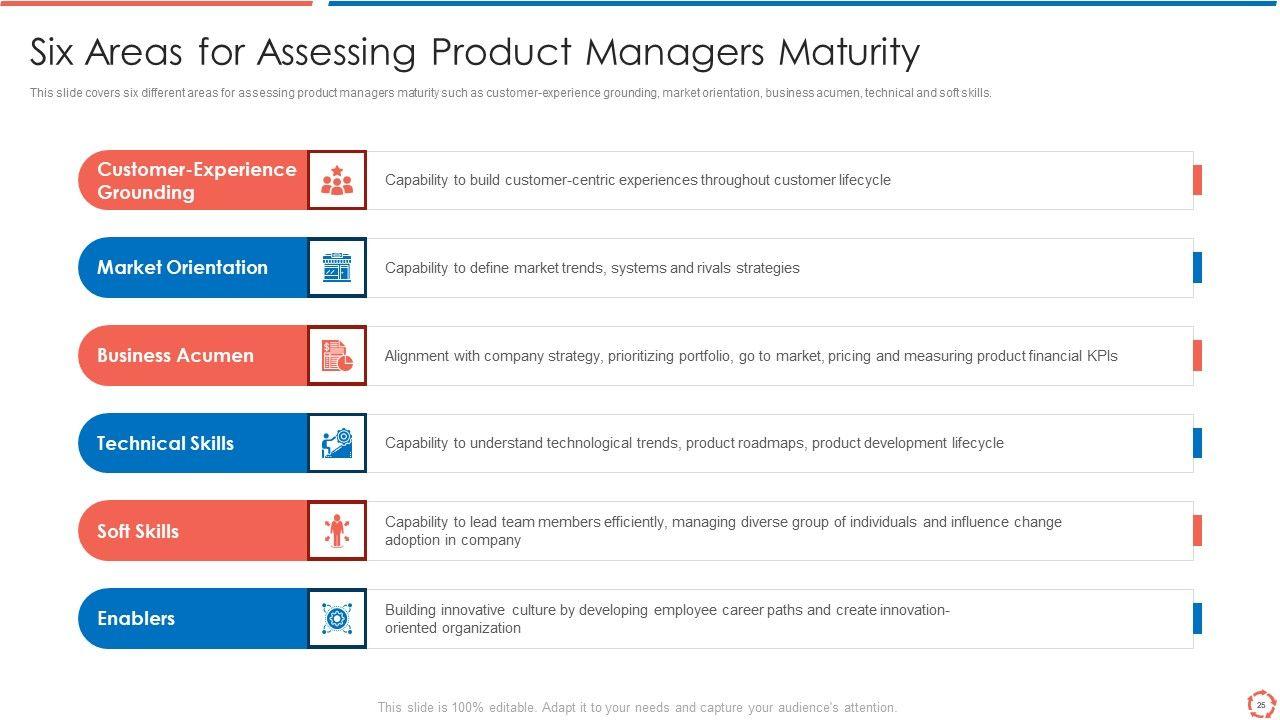Click the customer group star icon

coord(337,180)
